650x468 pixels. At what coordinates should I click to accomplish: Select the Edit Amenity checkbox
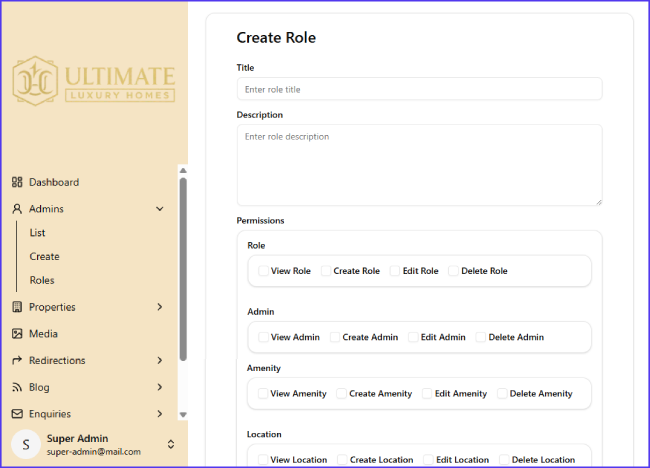tap(427, 393)
